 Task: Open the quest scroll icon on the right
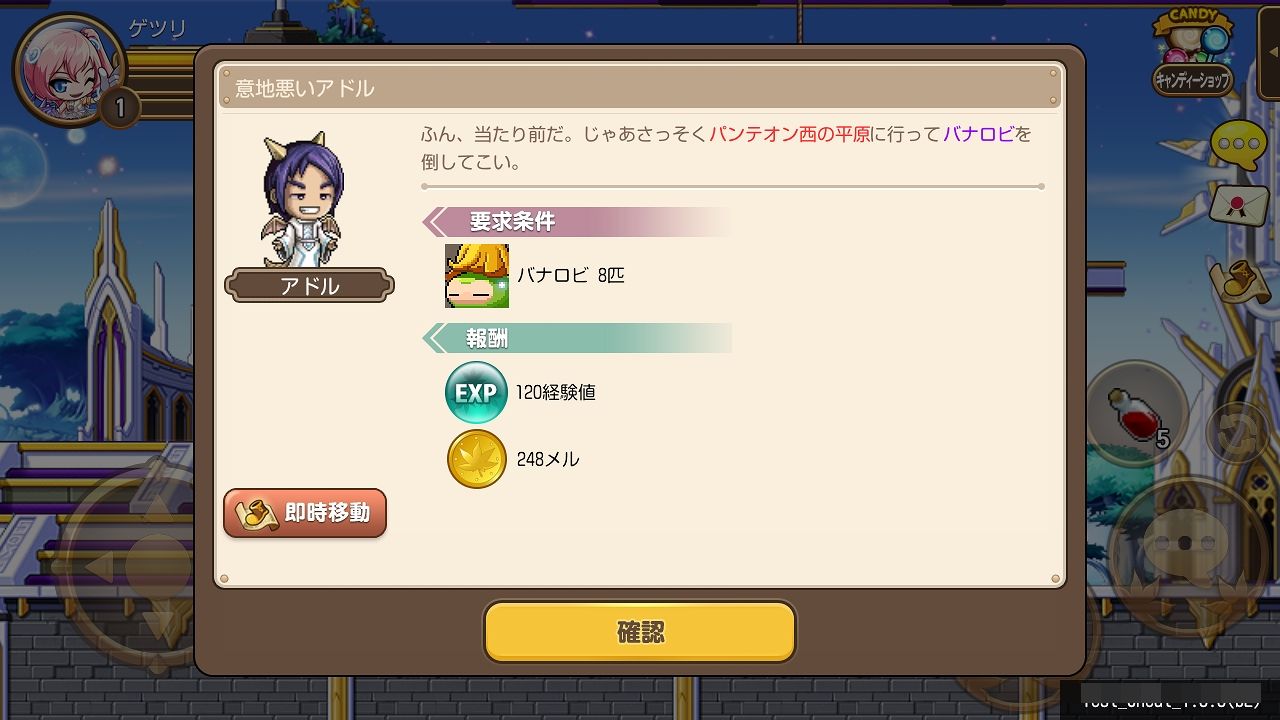coord(1238,280)
